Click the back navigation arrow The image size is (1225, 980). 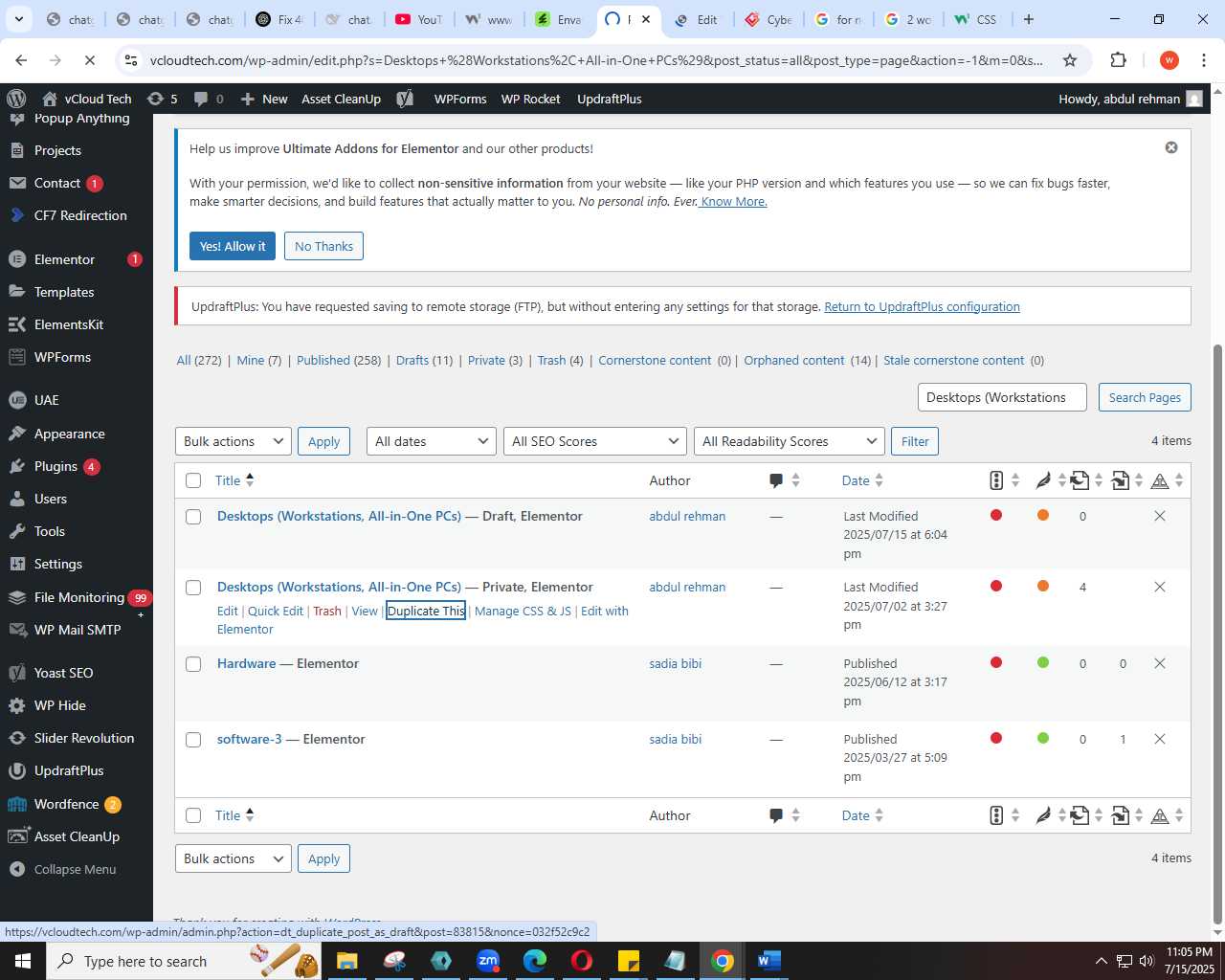coord(21,60)
